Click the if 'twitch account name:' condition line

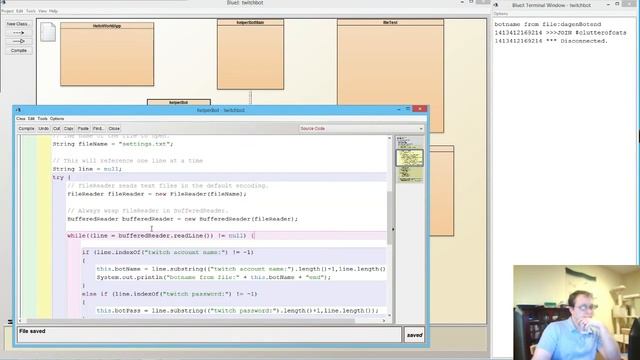point(168,253)
